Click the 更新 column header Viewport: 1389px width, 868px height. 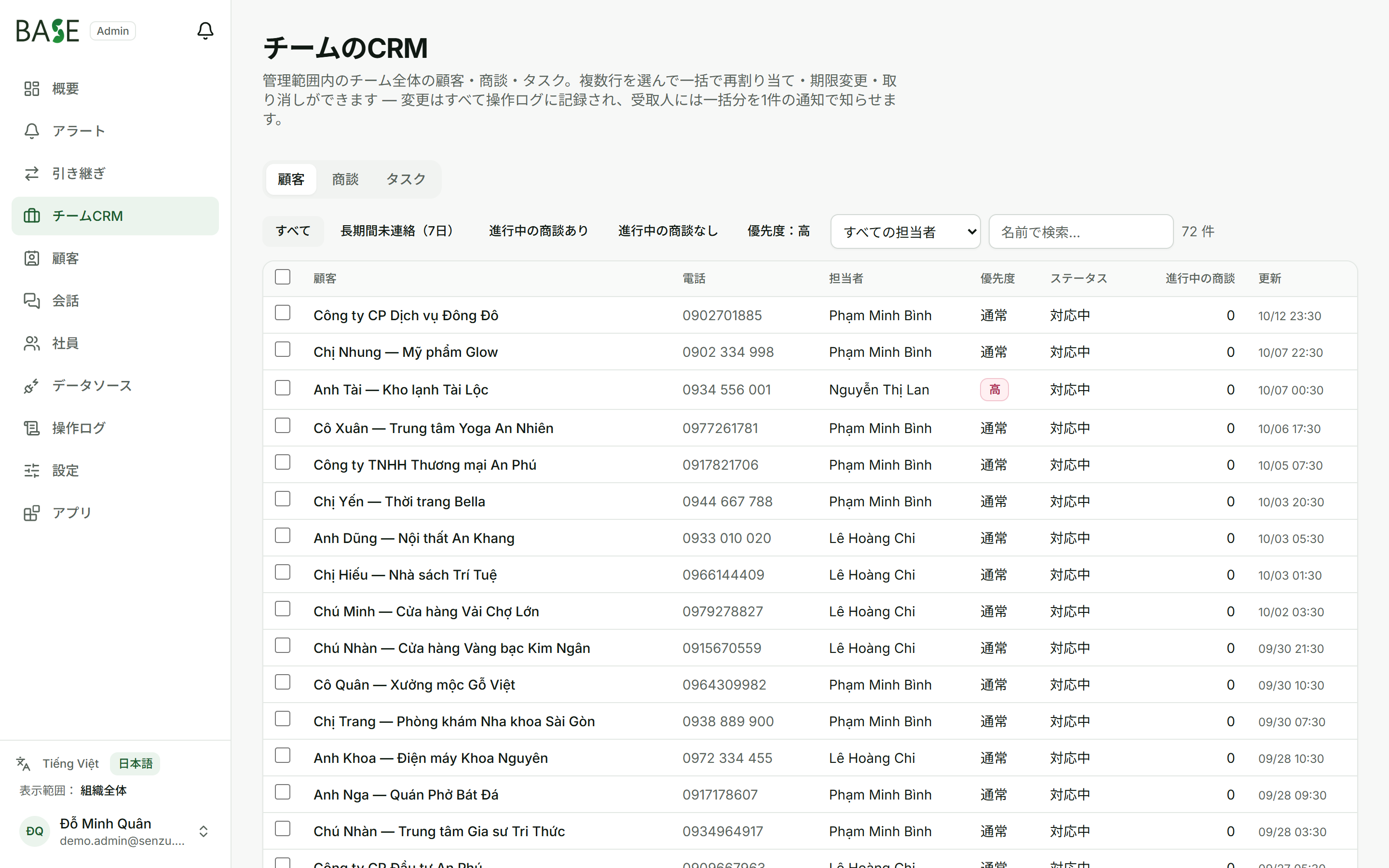click(x=1269, y=278)
